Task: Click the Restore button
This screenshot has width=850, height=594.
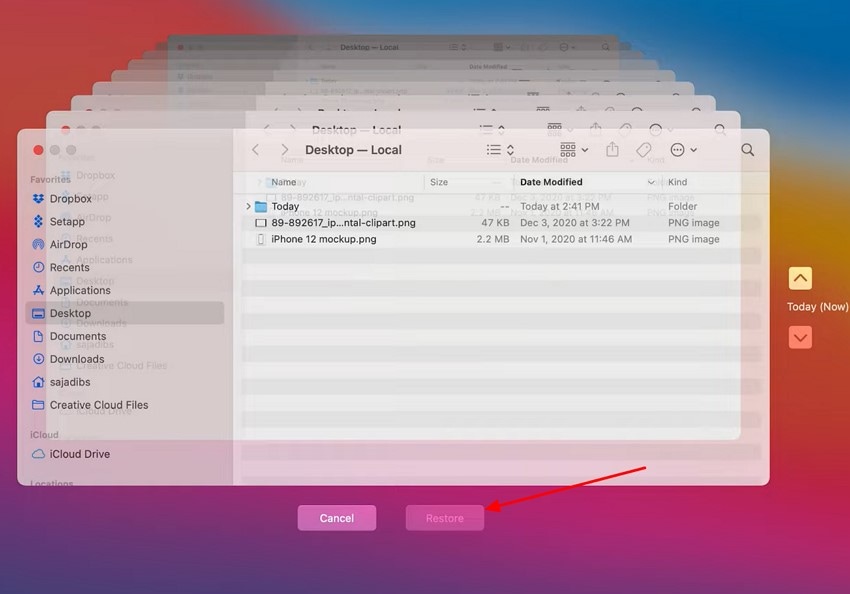Action: coord(445,518)
